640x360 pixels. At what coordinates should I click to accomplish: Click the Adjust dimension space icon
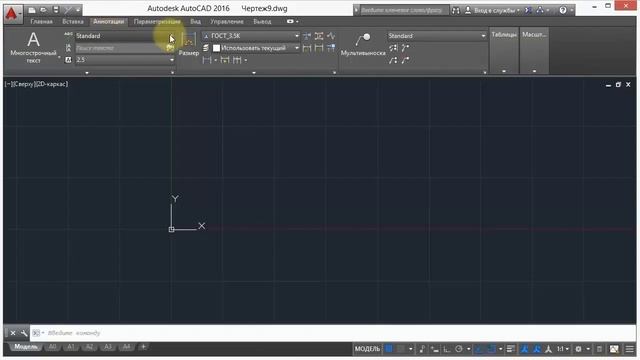[x=319, y=36]
